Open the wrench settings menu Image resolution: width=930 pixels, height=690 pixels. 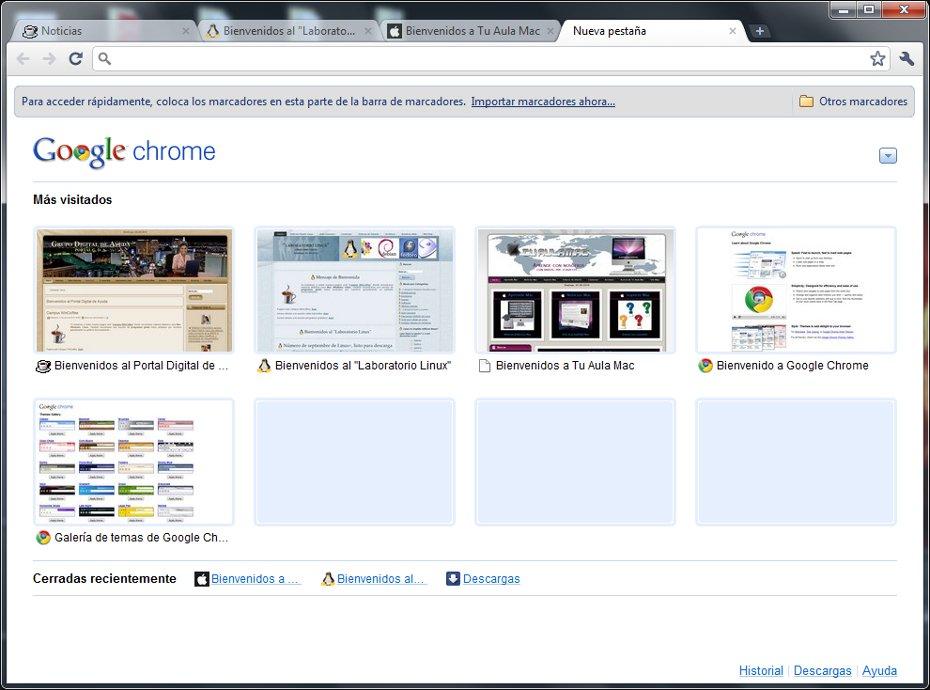(907, 58)
